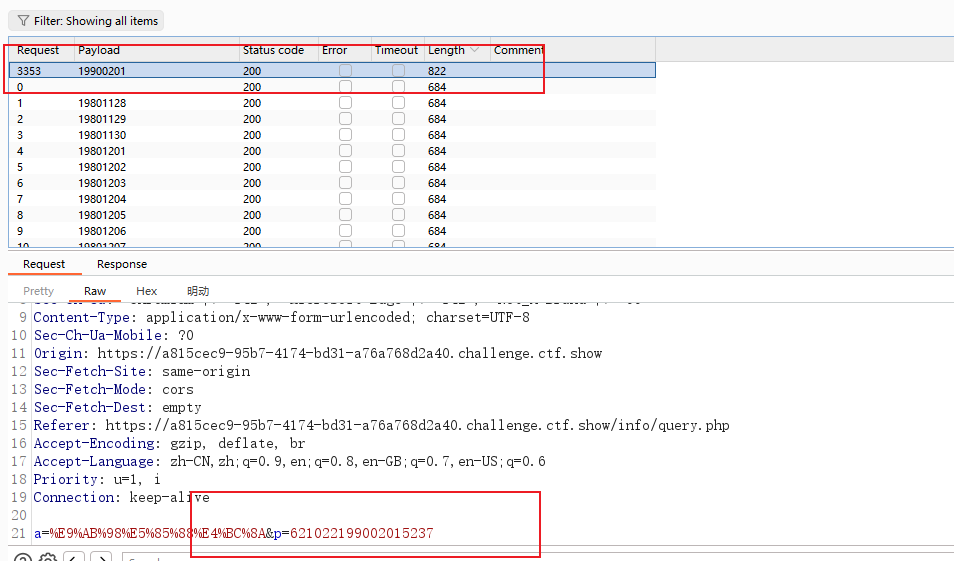Screen dimensions: 954x561
Task: Toggle Timeout checkbox for payload 19801129
Action: tap(399, 119)
